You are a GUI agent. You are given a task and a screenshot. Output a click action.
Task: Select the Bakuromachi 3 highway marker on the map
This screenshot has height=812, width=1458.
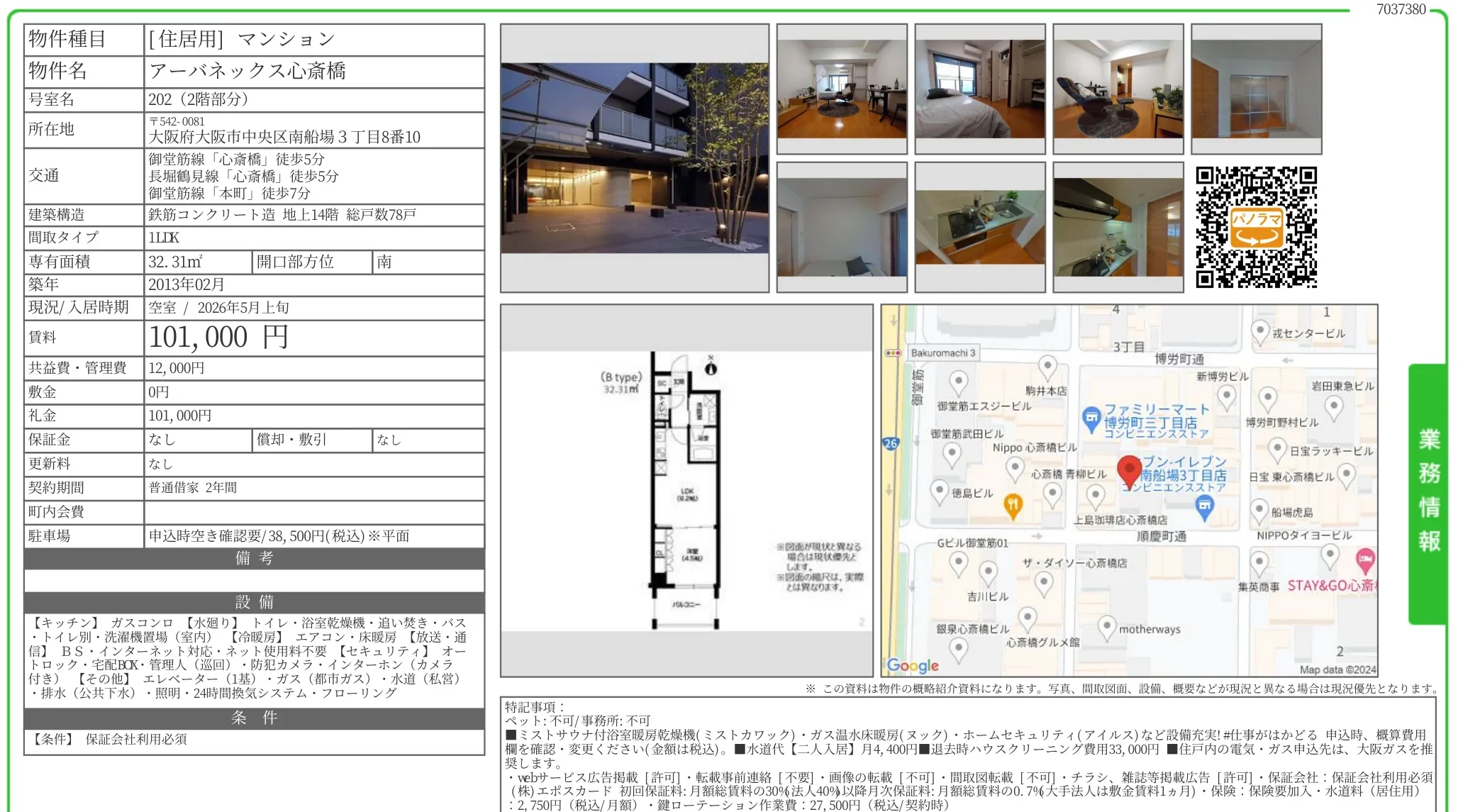point(943,352)
